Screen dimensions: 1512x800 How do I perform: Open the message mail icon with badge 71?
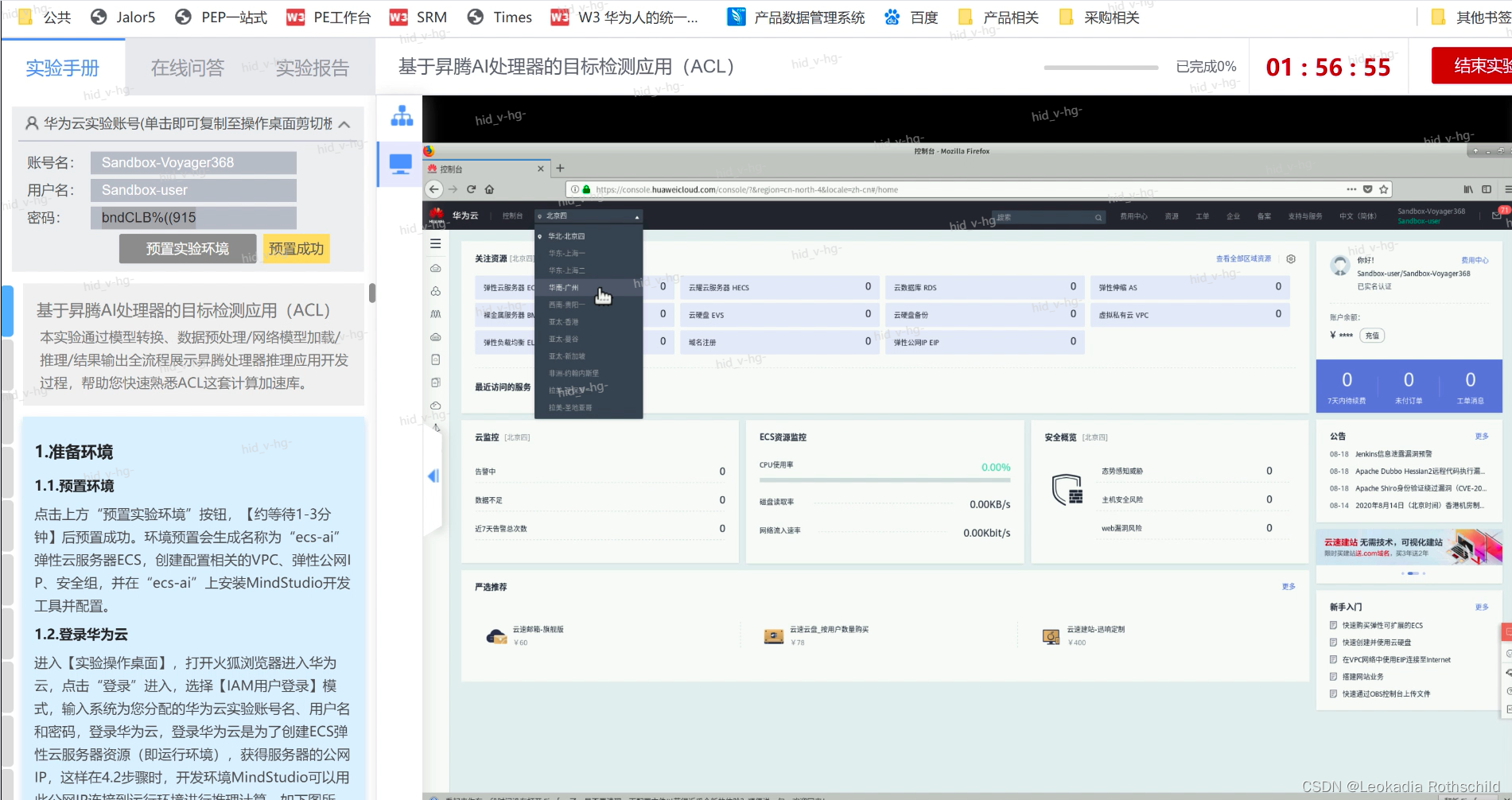tap(1497, 215)
